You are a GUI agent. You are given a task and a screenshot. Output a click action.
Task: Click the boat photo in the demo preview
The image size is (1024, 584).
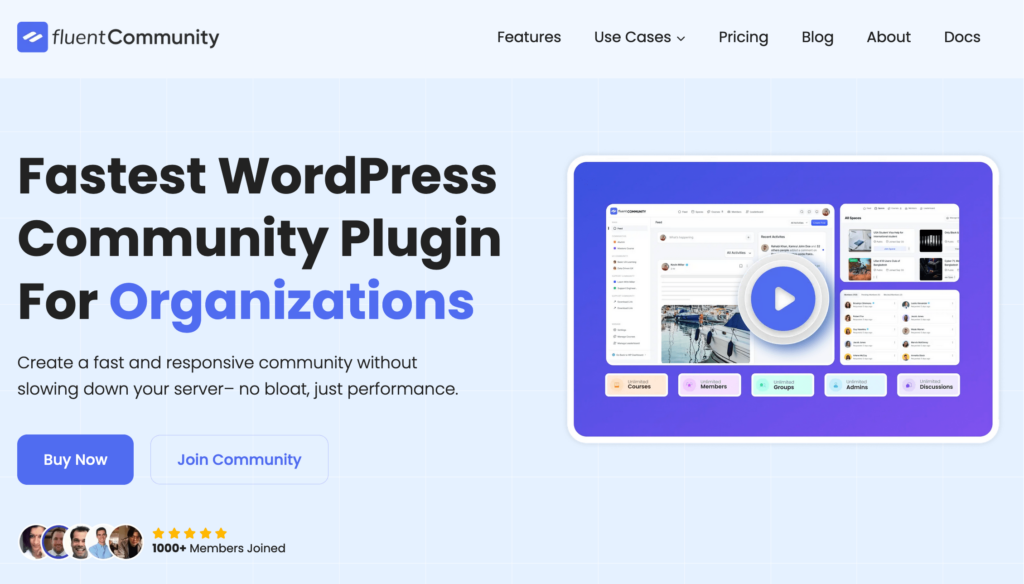point(705,334)
